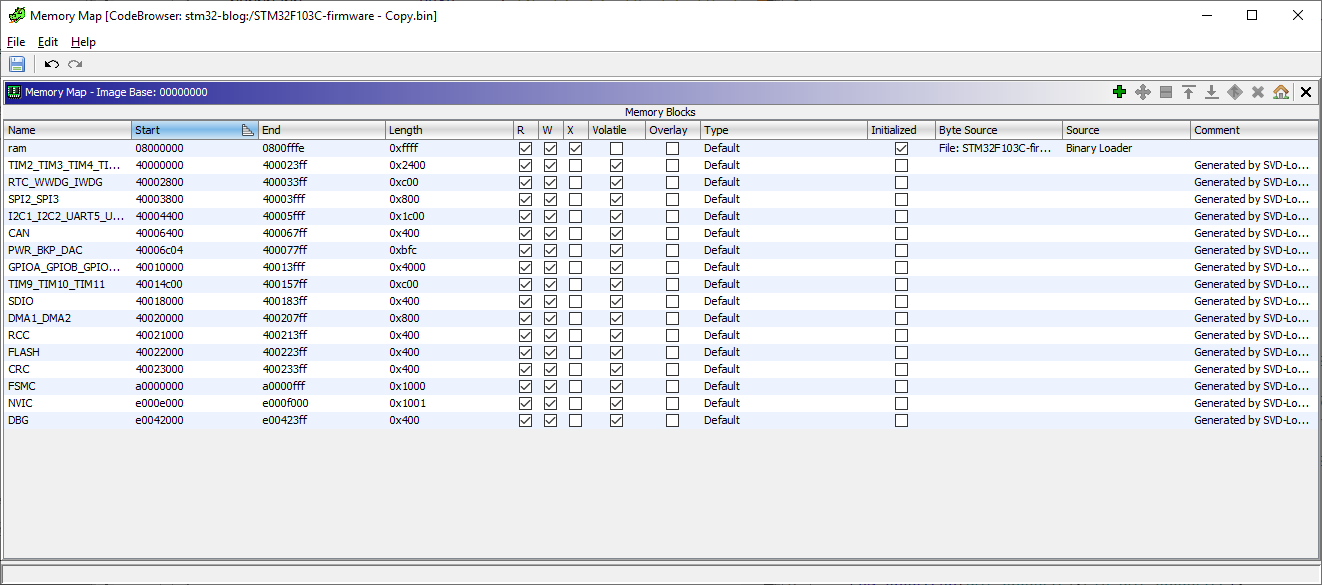Click the Undo arrow icon
The image size is (1322, 585).
click(52, 64)
